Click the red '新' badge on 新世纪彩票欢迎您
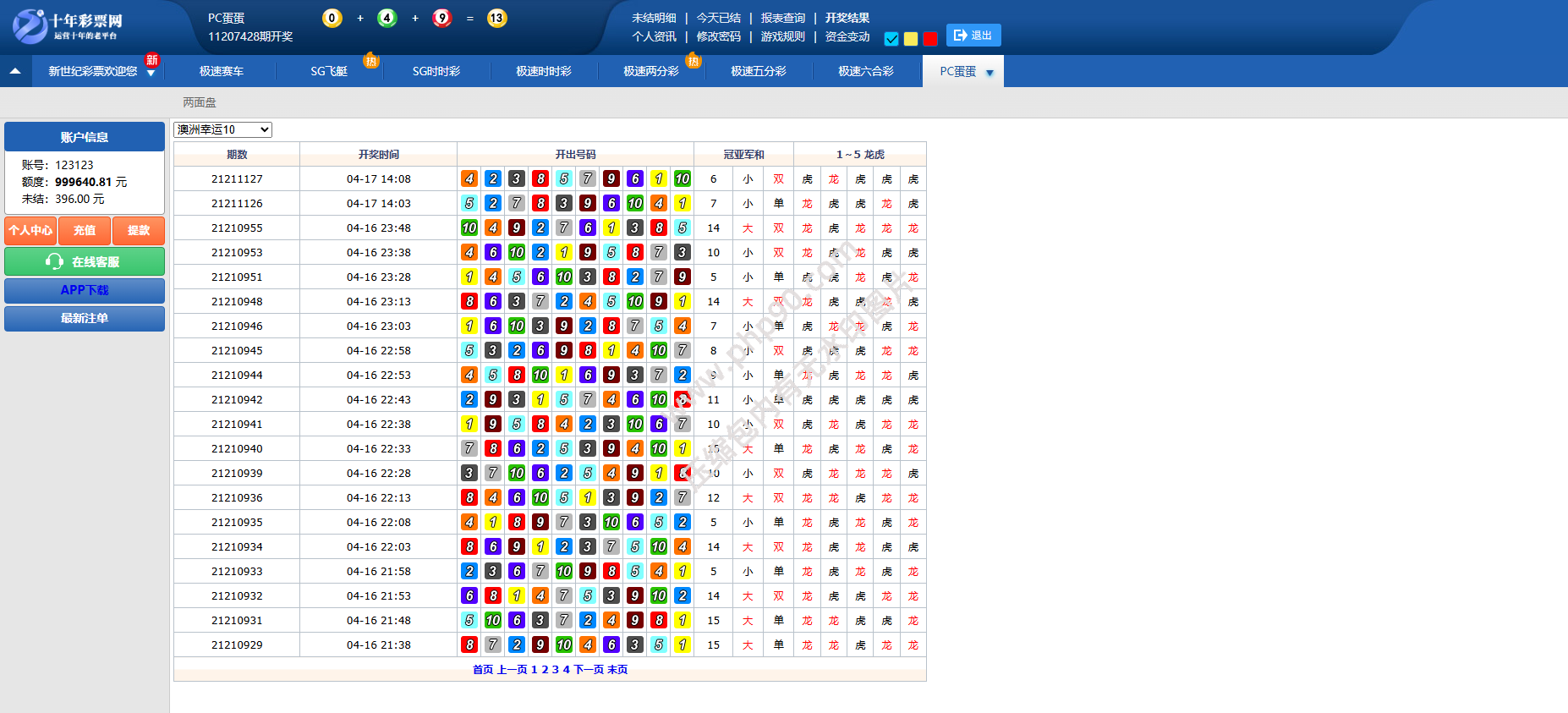 pyautogui.click(x=152, y=59)
